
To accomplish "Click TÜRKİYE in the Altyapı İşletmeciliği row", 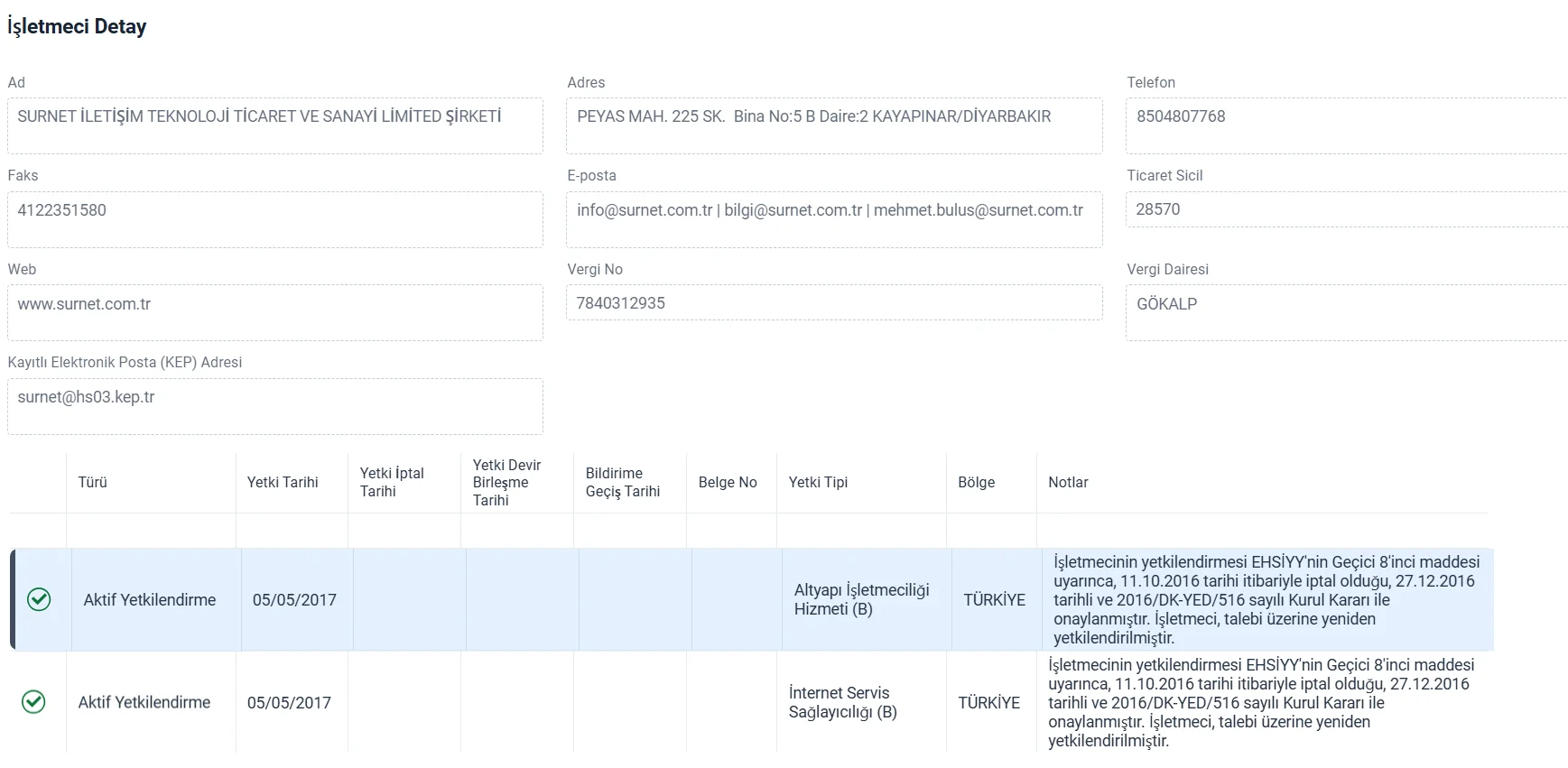I will [x=995, y=600].
